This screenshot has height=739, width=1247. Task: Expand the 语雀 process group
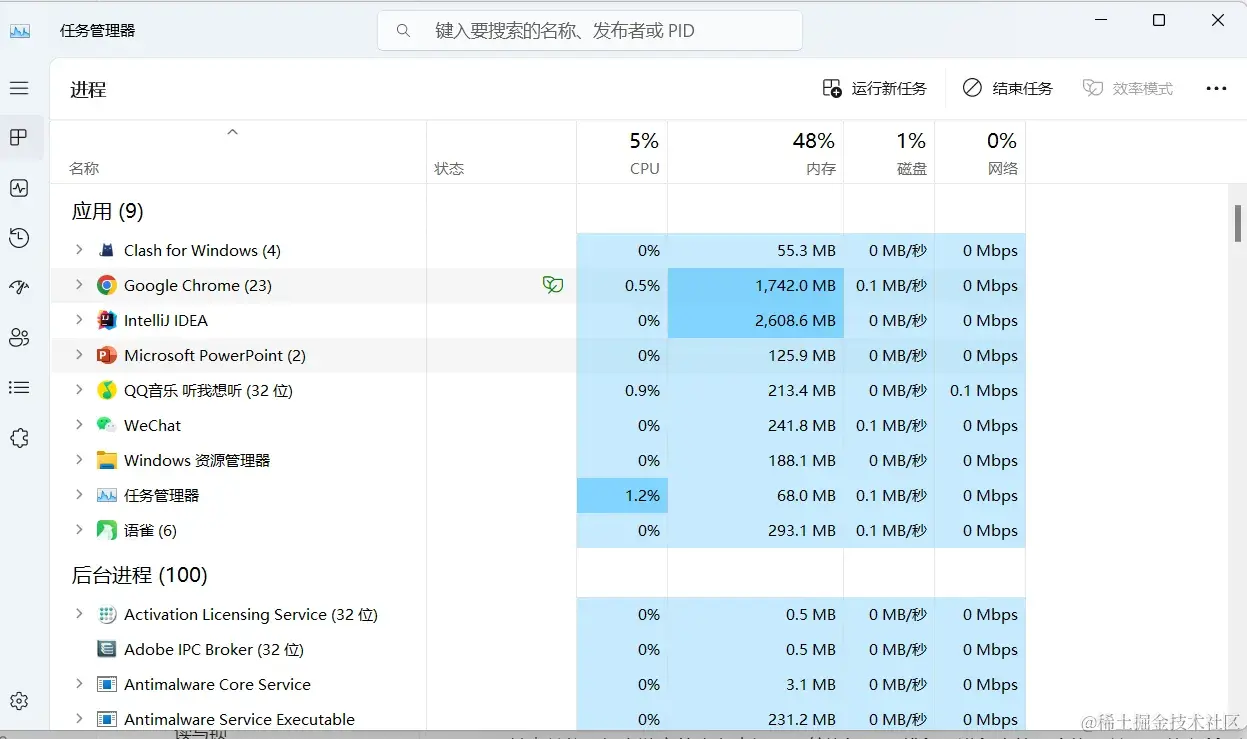click(79, 530)
